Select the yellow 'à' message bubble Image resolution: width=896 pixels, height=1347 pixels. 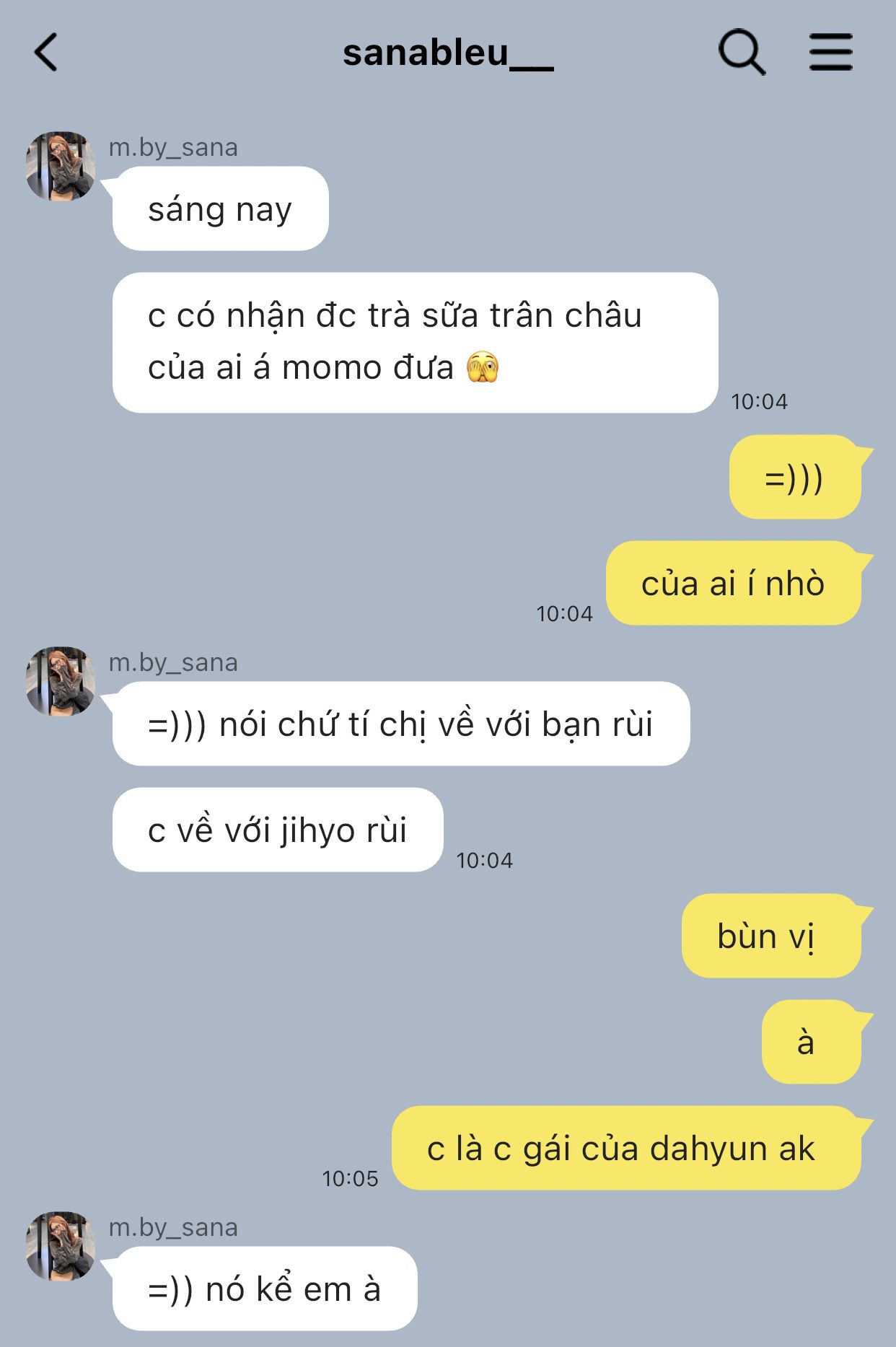click(x=812, y=1042)
